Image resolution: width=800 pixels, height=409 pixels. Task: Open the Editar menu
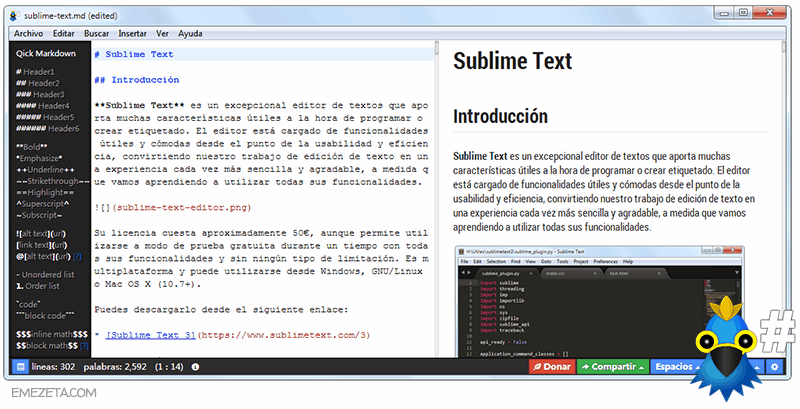pos(63,34)
